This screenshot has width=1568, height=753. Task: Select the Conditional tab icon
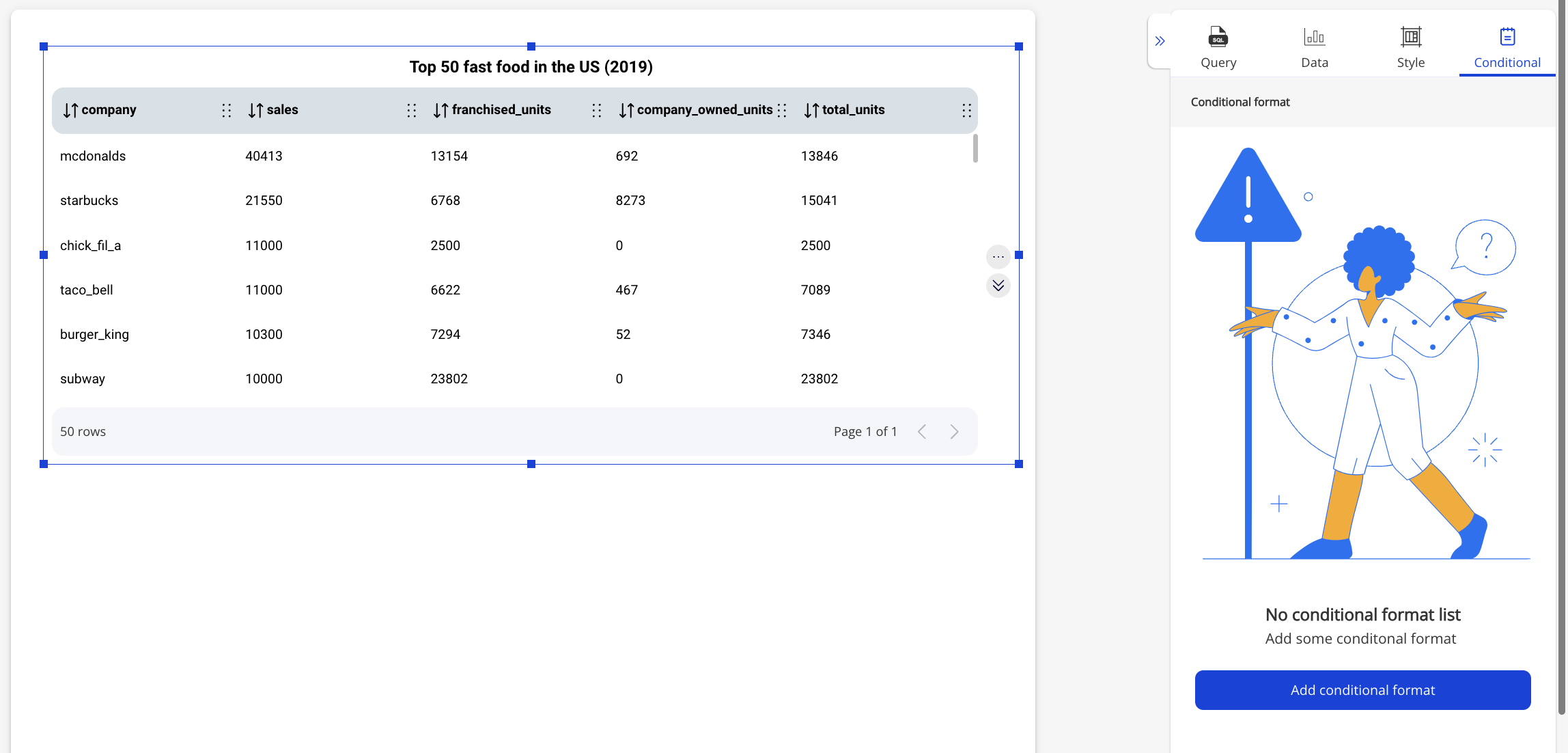point(1507,37)
